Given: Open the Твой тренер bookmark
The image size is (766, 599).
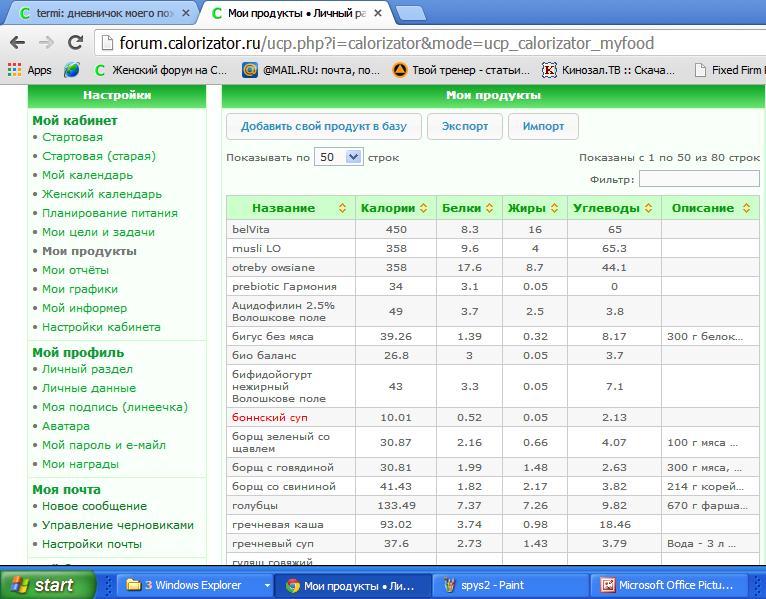Looking at the screenshot, I should pyautogui.click(x=461, y=70).
